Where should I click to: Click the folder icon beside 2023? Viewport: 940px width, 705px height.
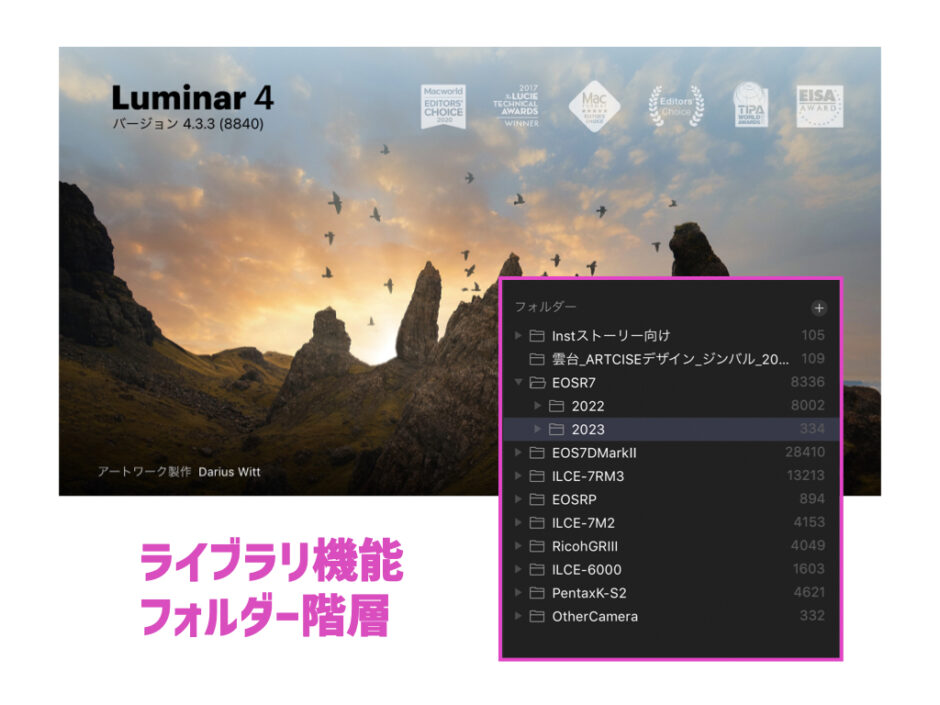coord(556,429)
